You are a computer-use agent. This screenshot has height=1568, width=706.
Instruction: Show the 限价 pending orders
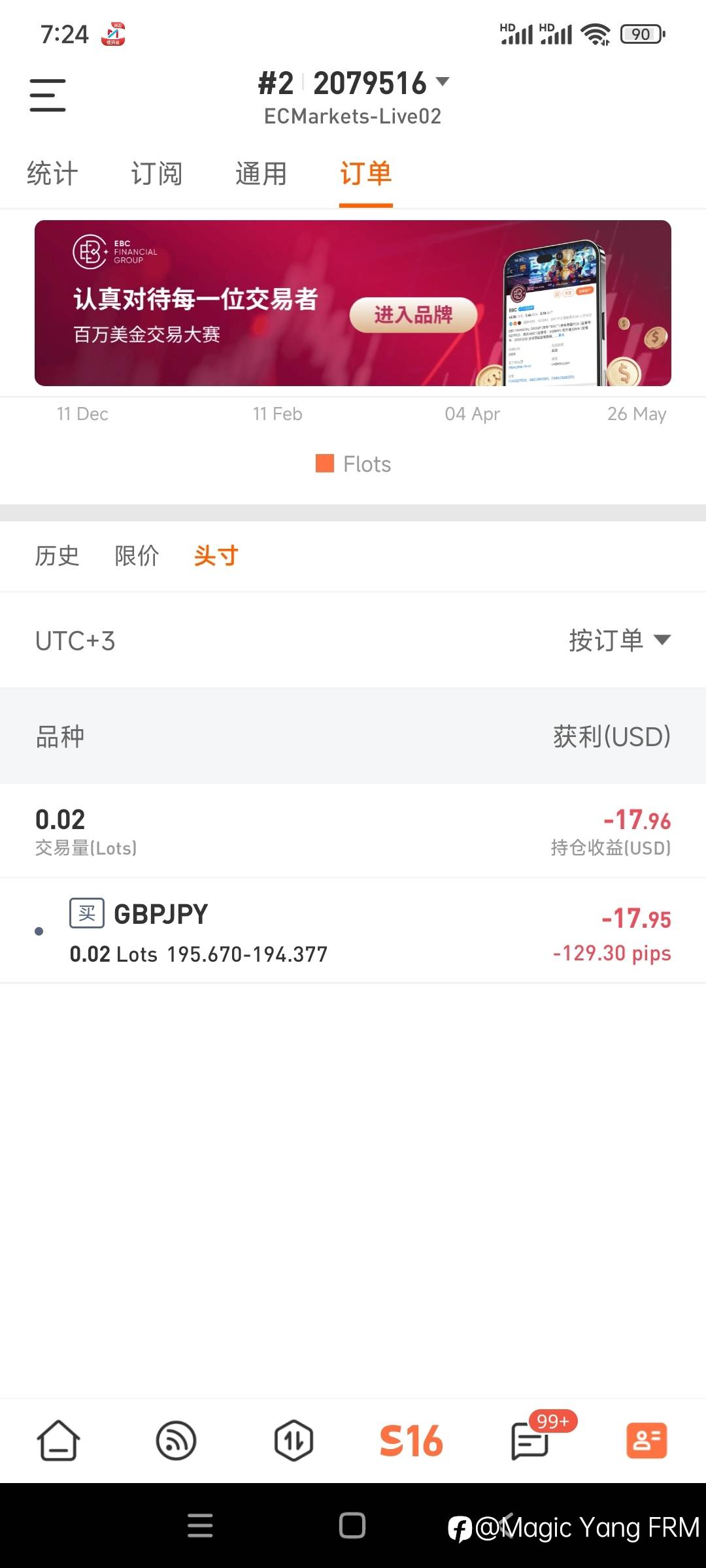point(137,556)
